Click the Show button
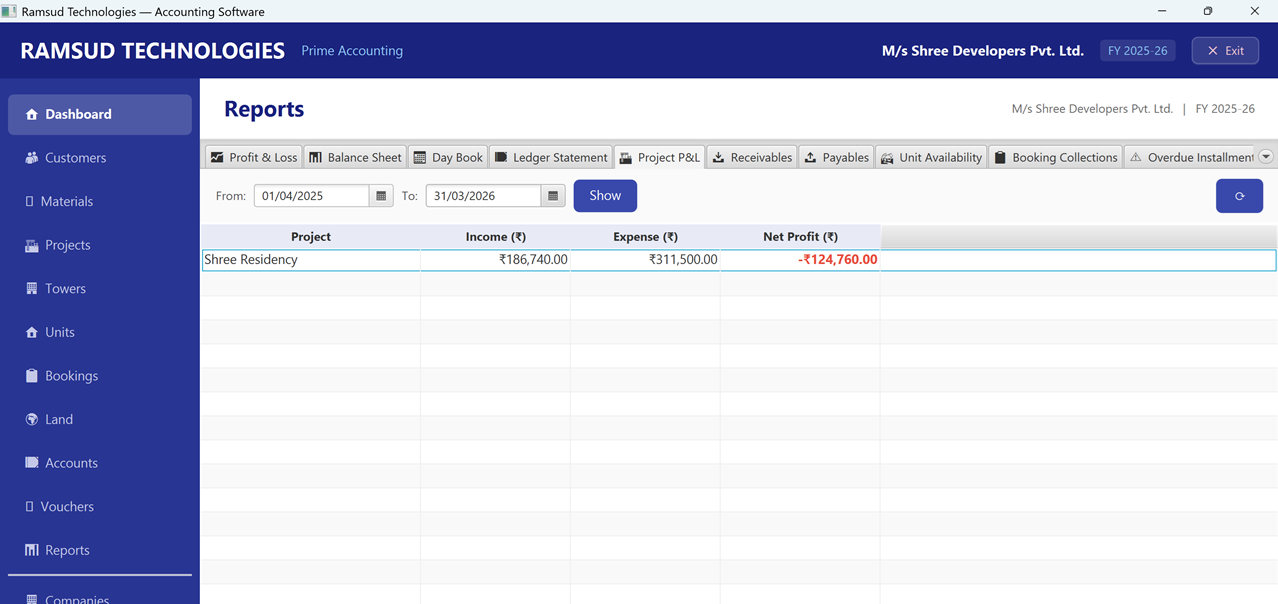The height and width of the screenshot is (604, 1278). click(x=605, y=196)
